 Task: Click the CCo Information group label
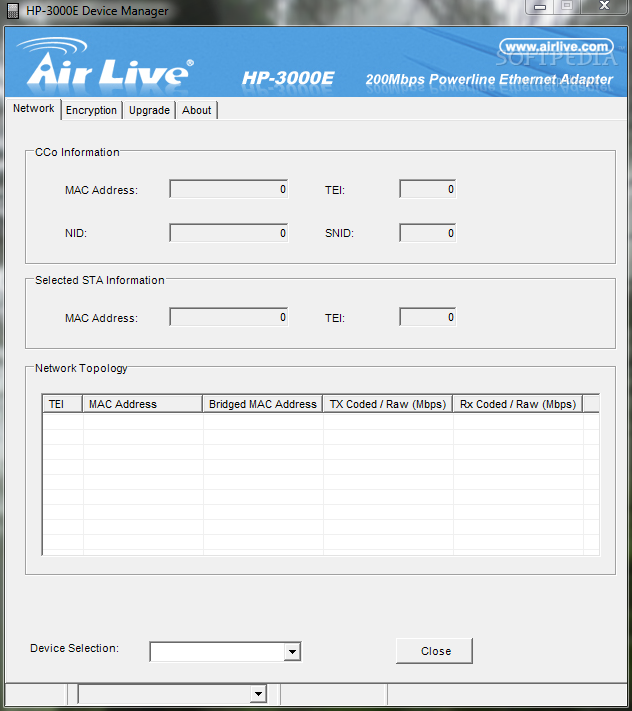tap(77, 152)
